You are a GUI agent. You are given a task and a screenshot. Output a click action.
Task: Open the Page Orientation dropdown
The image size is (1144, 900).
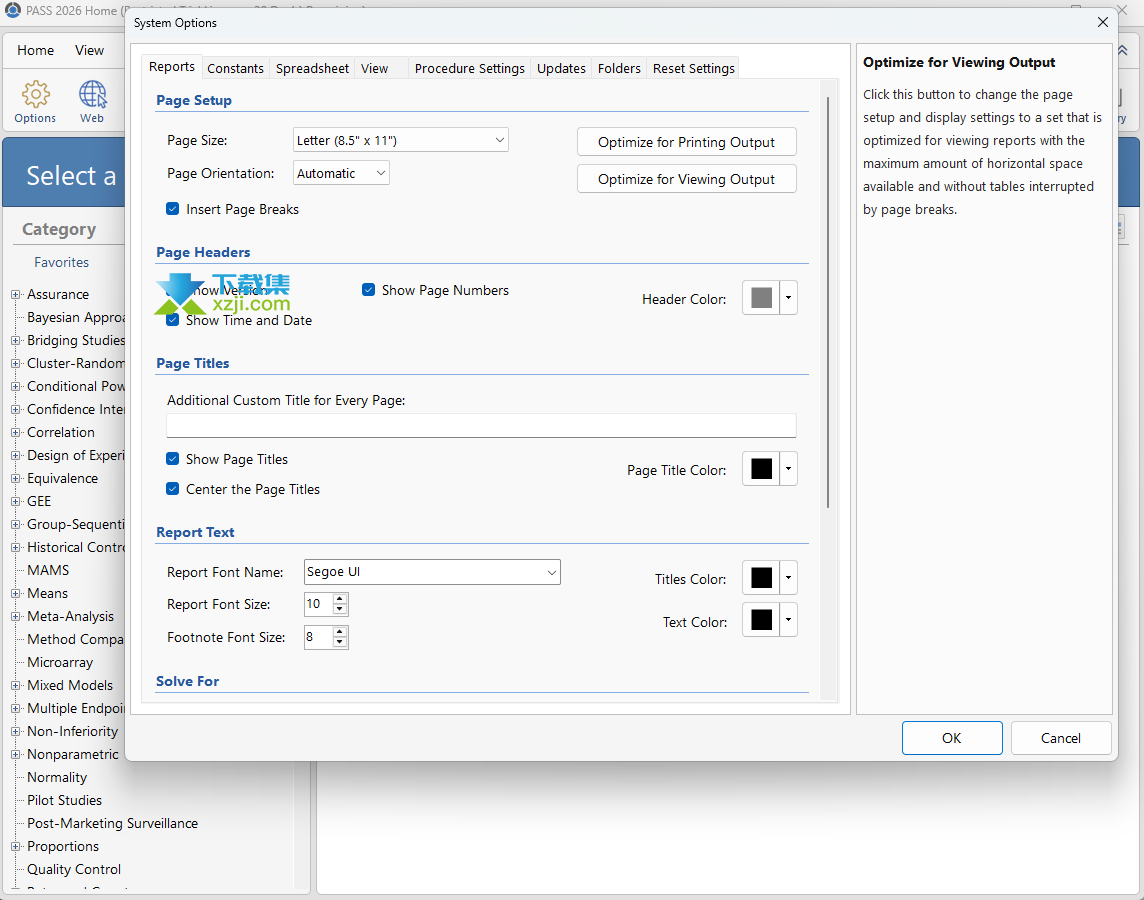point(341,173)
